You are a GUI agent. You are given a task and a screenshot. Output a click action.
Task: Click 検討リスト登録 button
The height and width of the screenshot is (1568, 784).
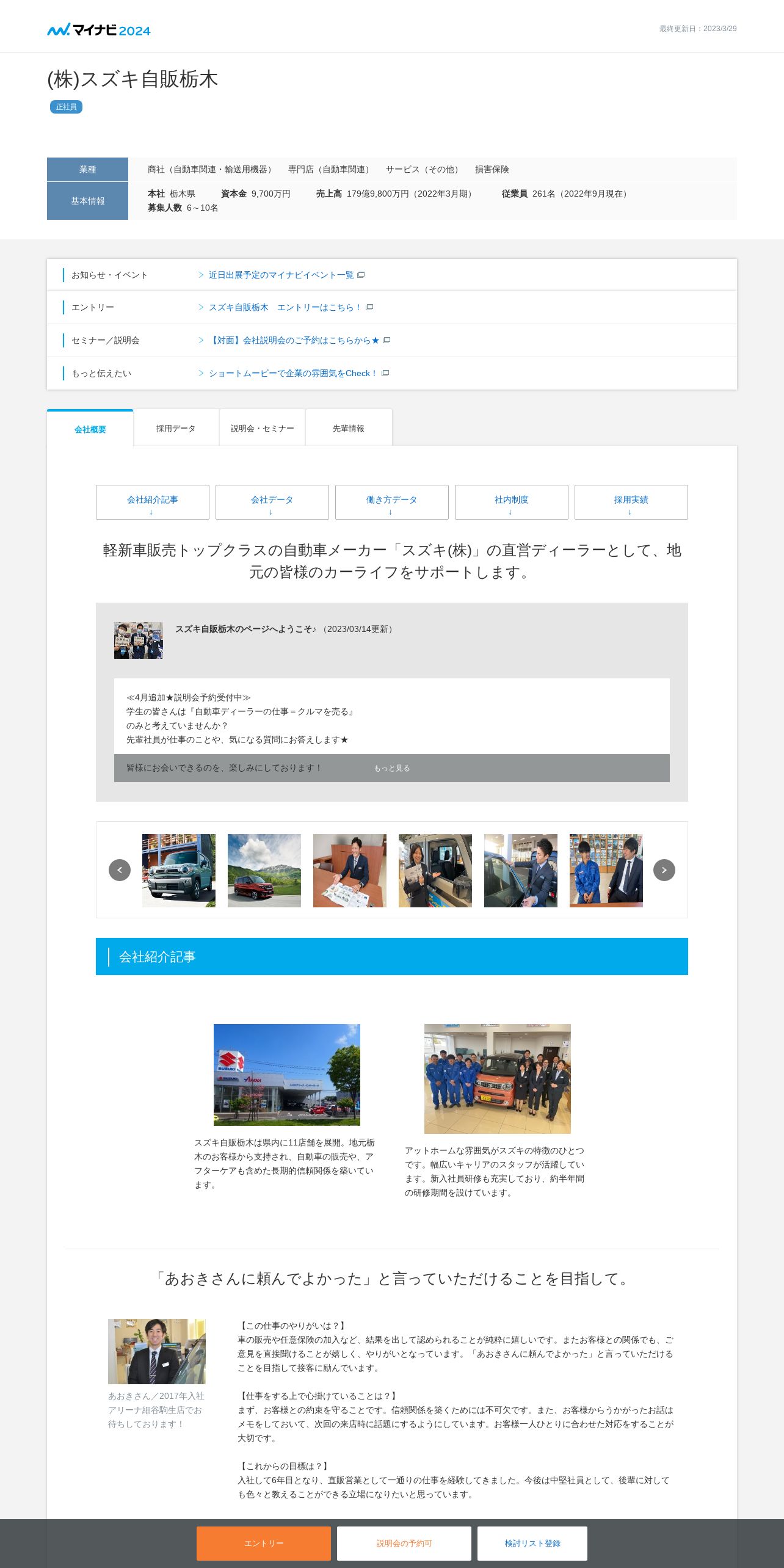point(532,1544)
